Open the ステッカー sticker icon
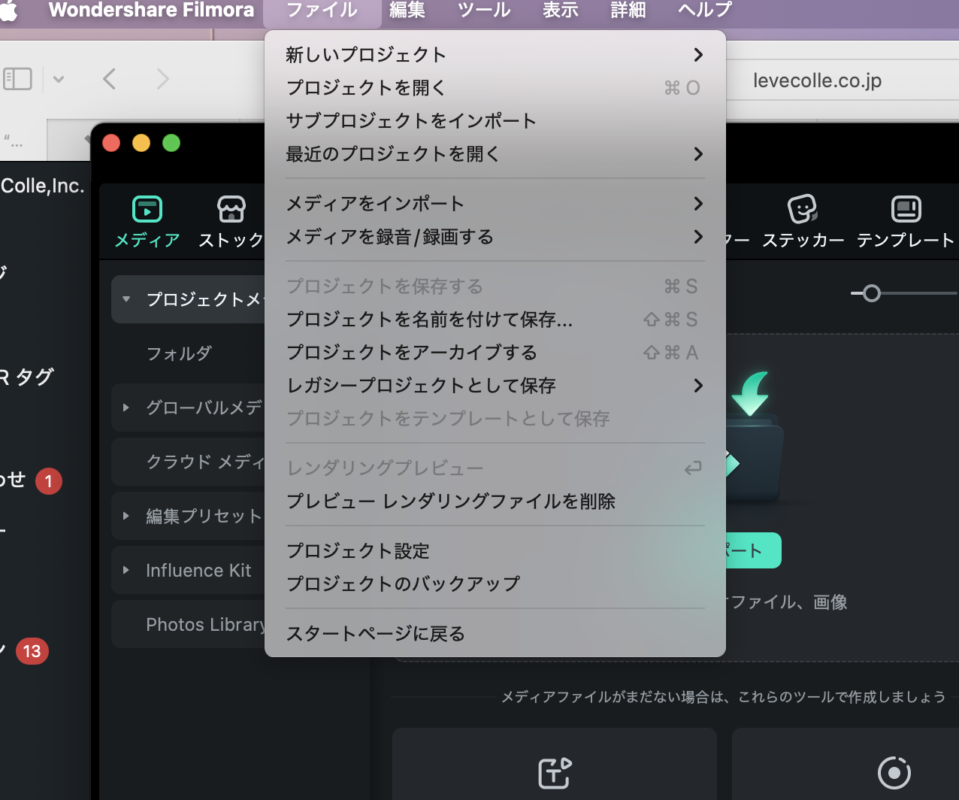The height and width of the screenshot is (800, 959). click(x=802, y=209)
